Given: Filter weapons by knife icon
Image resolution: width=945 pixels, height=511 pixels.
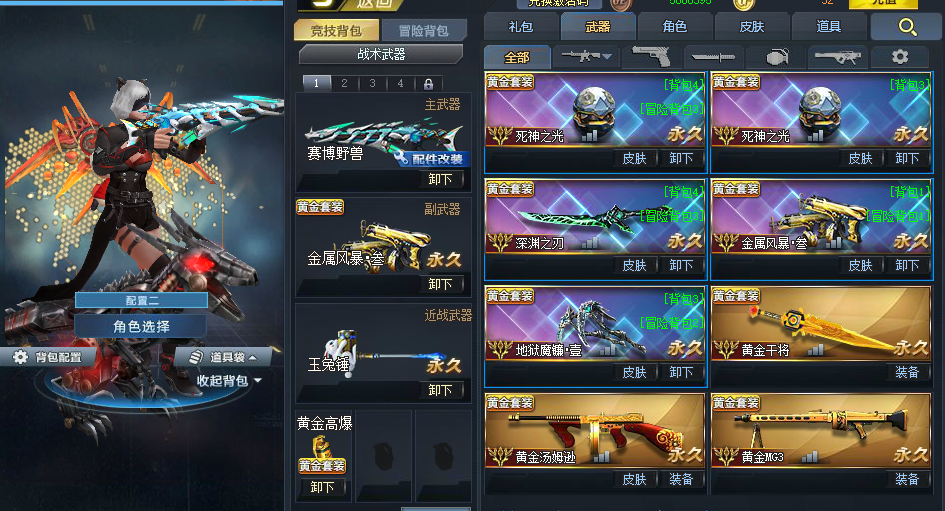Looking at the screenshot, I should pyautogui.click(x=713, y=57).
